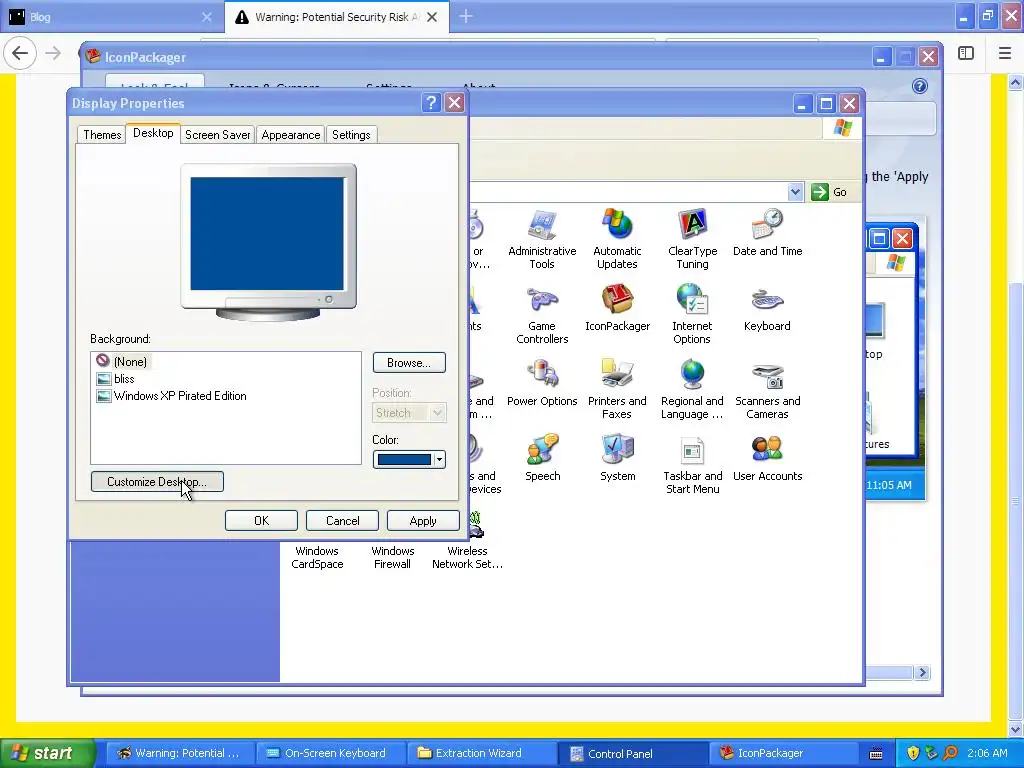Screen dimensions: 1024x768
Task: Open Taskbar and Start Menu settings
Action: (x=692, y=464)
